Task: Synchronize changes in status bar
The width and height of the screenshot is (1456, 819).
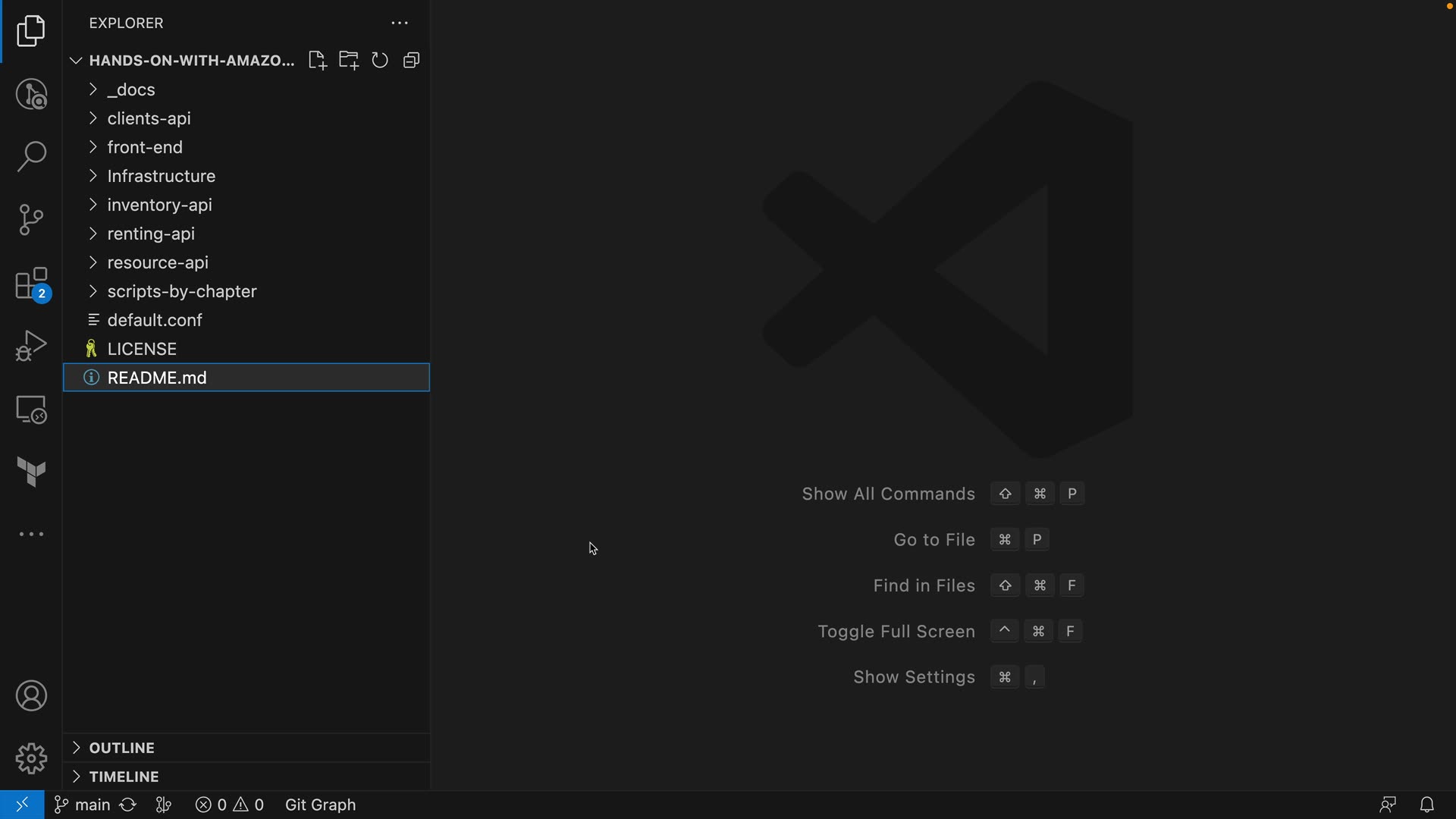Action: 128,805
